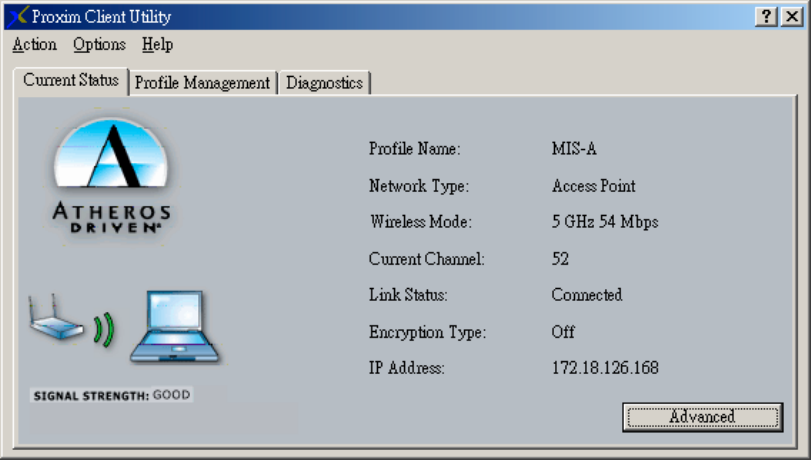Click the IP address 172.18.126.168
The image size is (811, 460).
605,368
